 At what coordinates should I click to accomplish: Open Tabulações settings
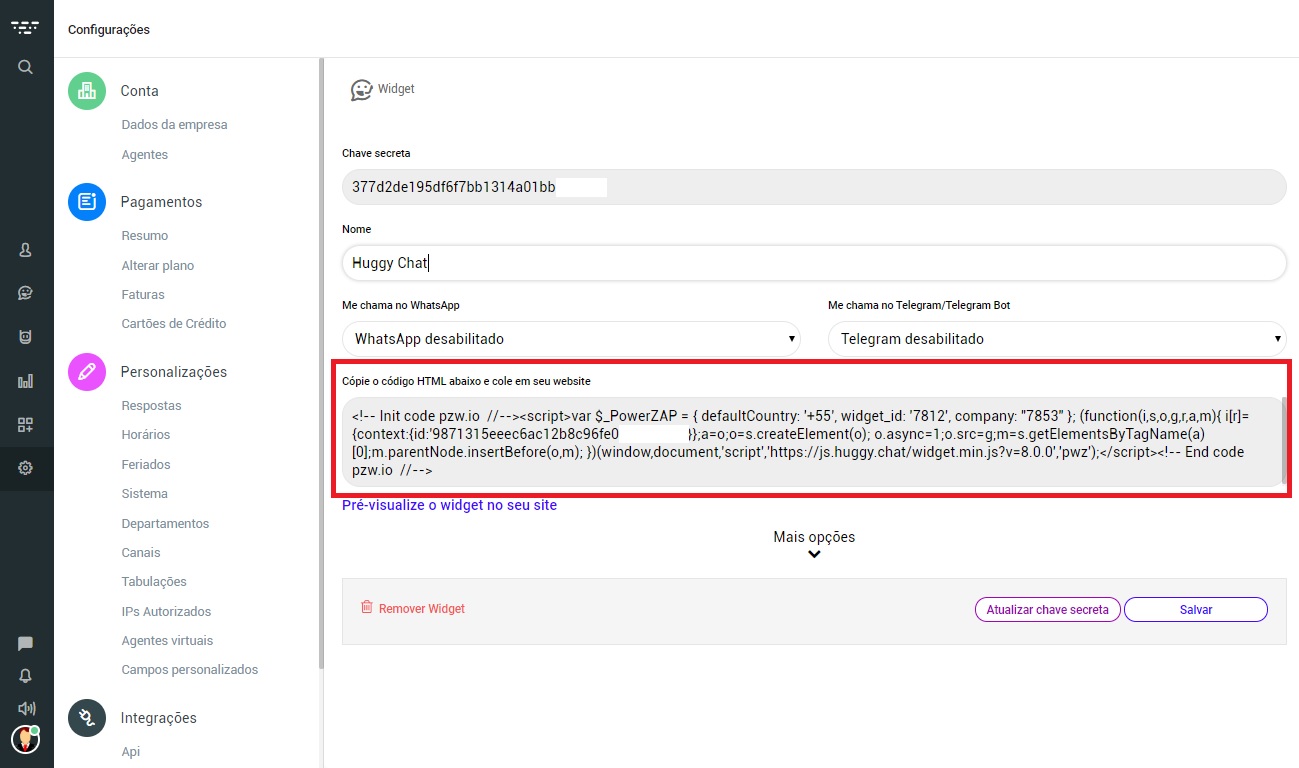coord(154,582)
